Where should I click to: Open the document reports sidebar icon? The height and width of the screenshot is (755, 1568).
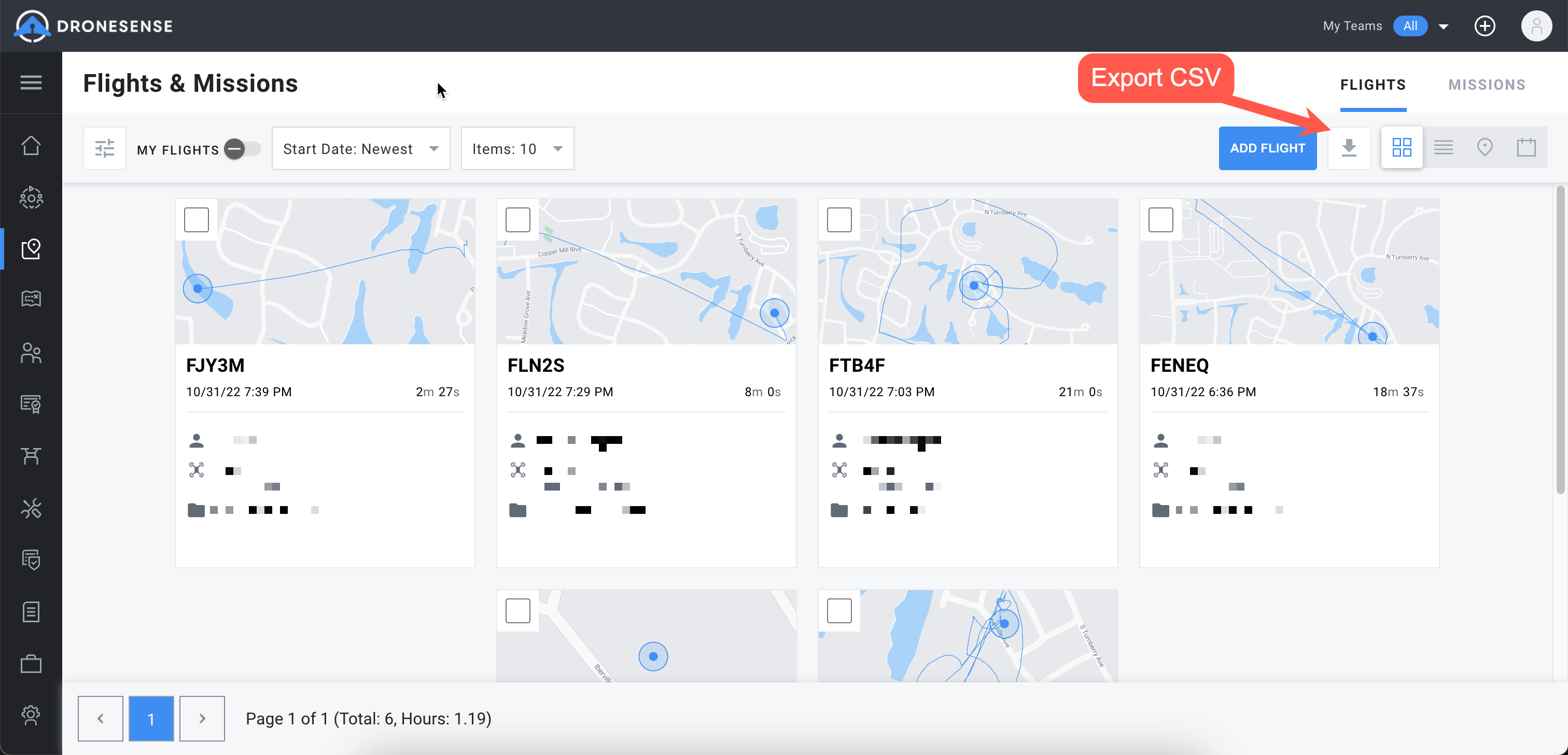coord(31,611)
